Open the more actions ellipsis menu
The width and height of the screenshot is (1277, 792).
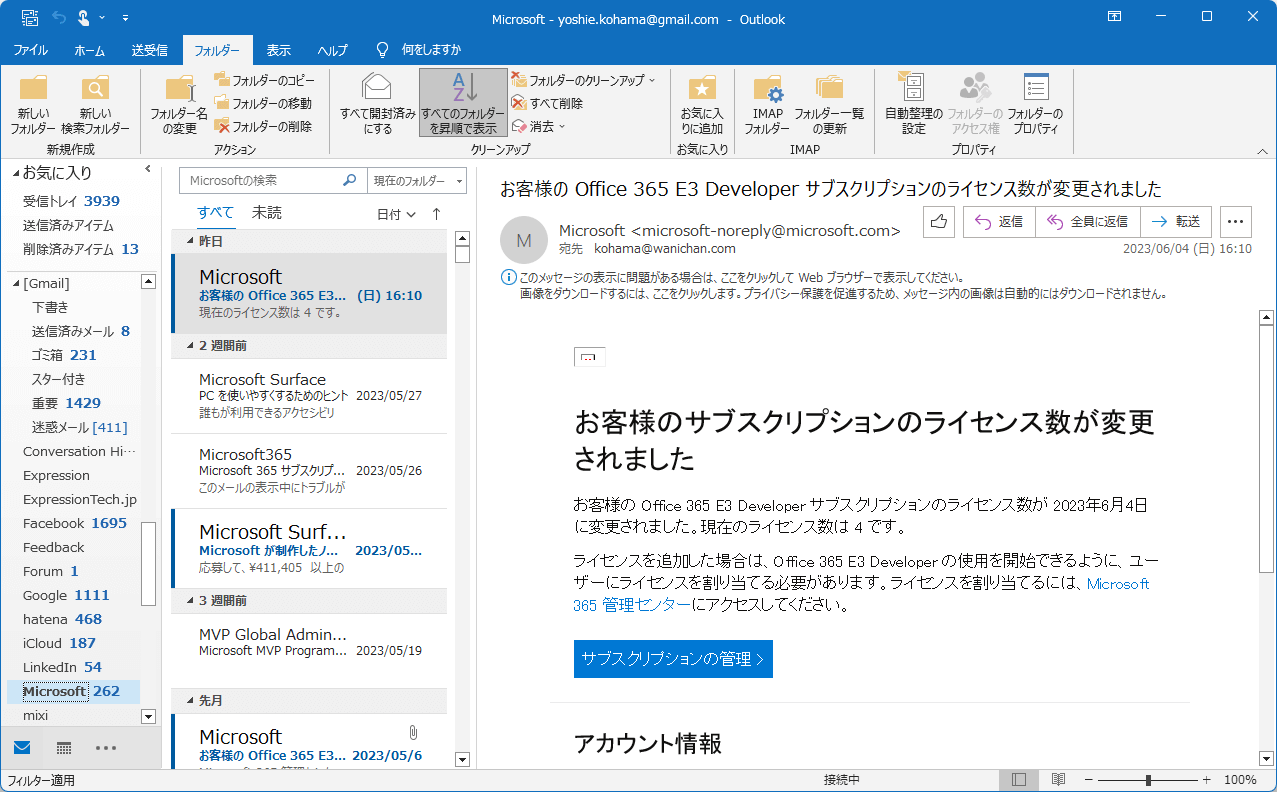point(1236,222)
